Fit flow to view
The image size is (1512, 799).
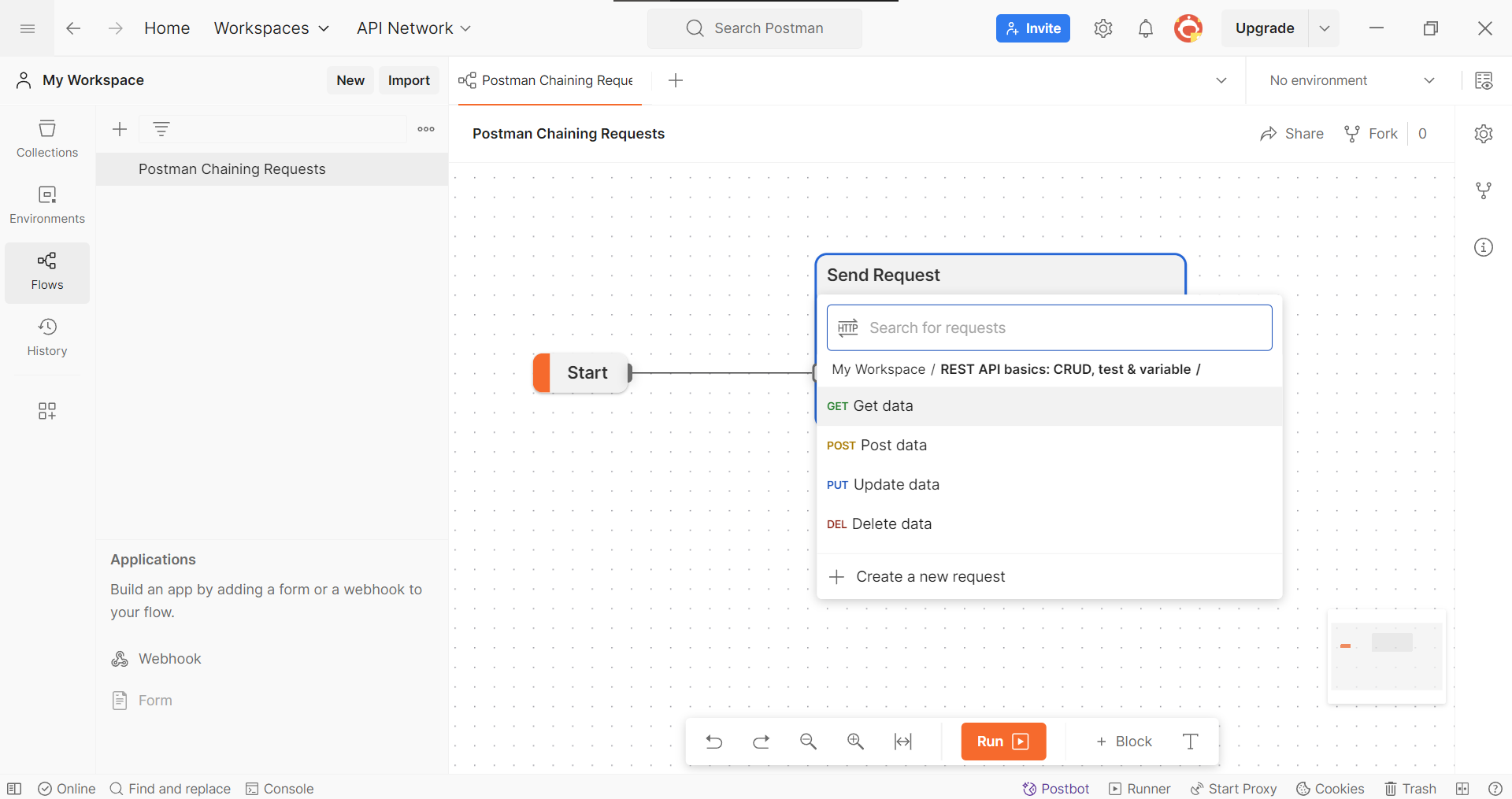tap(903, 742)
